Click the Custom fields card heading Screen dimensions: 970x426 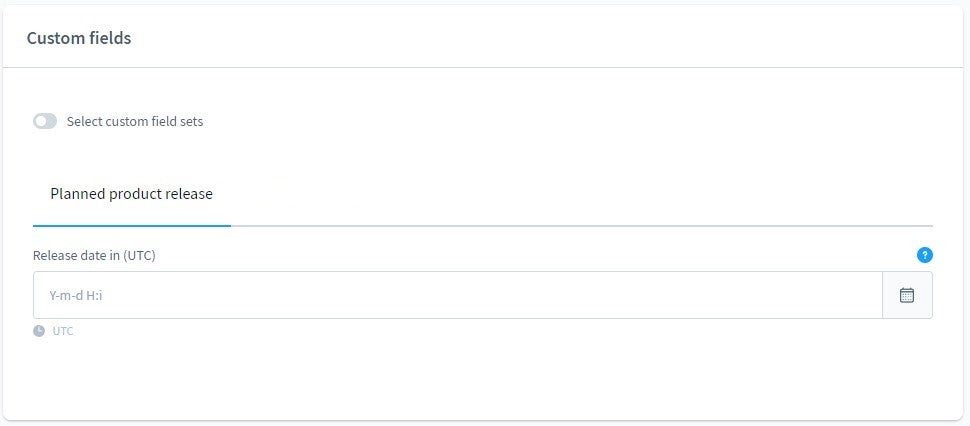(79, 38)
